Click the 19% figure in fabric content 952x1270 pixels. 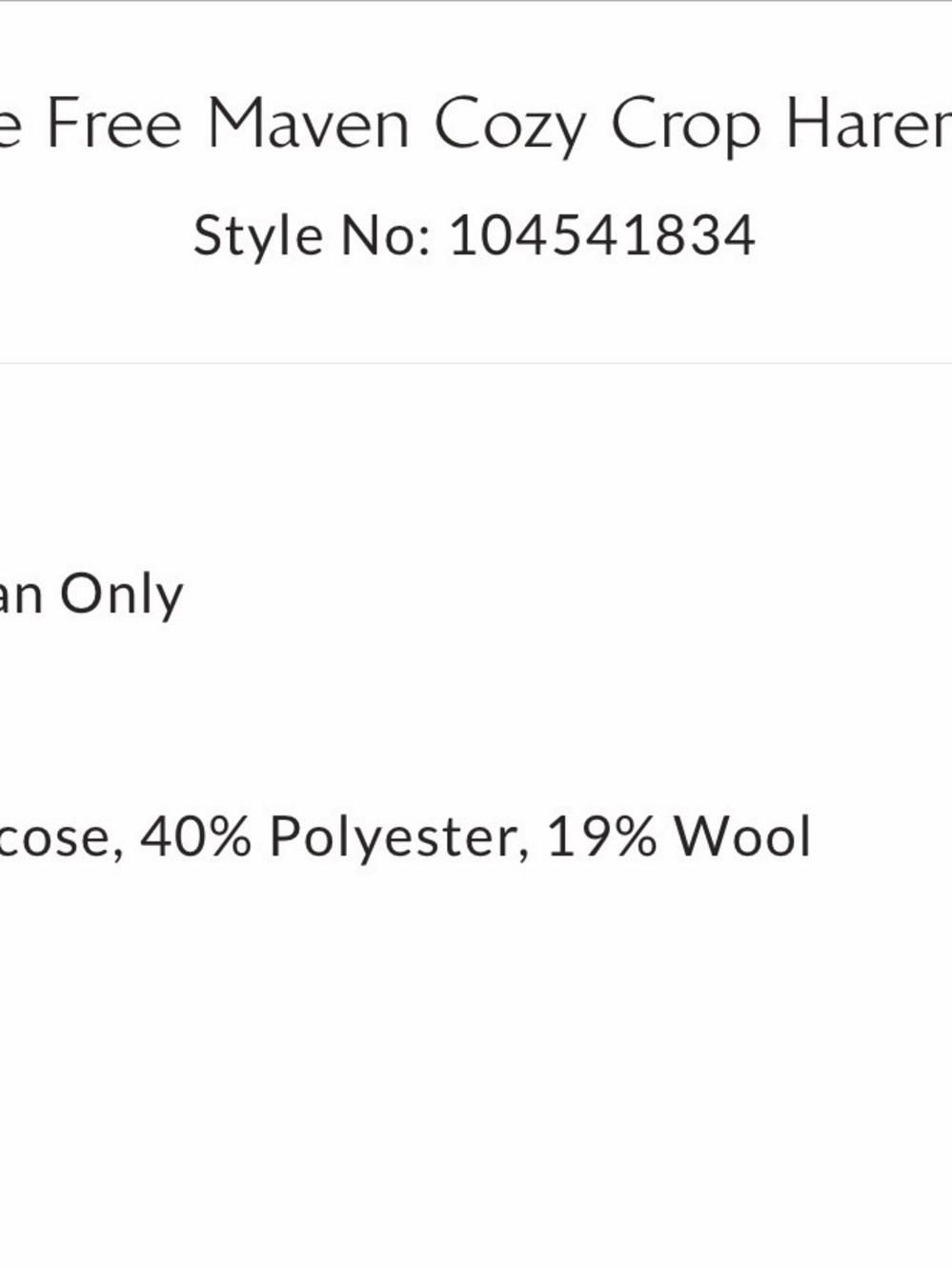coord(602,837)
